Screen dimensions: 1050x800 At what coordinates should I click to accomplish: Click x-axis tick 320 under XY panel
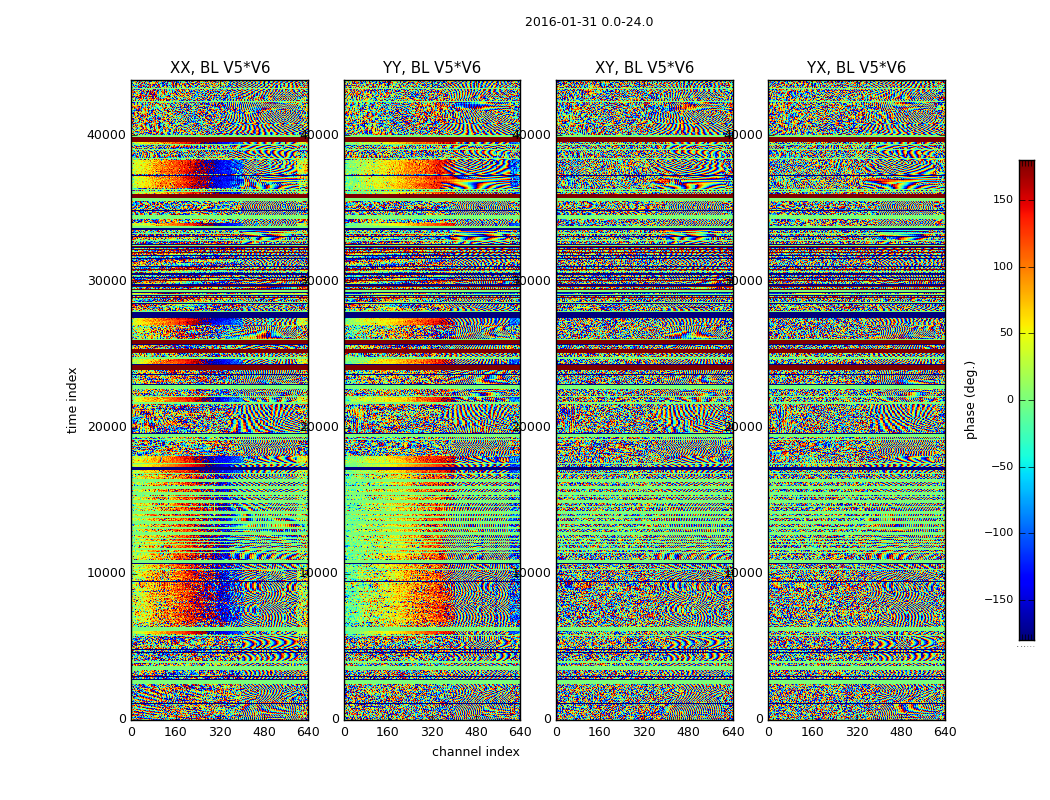(x=644, y=732)
